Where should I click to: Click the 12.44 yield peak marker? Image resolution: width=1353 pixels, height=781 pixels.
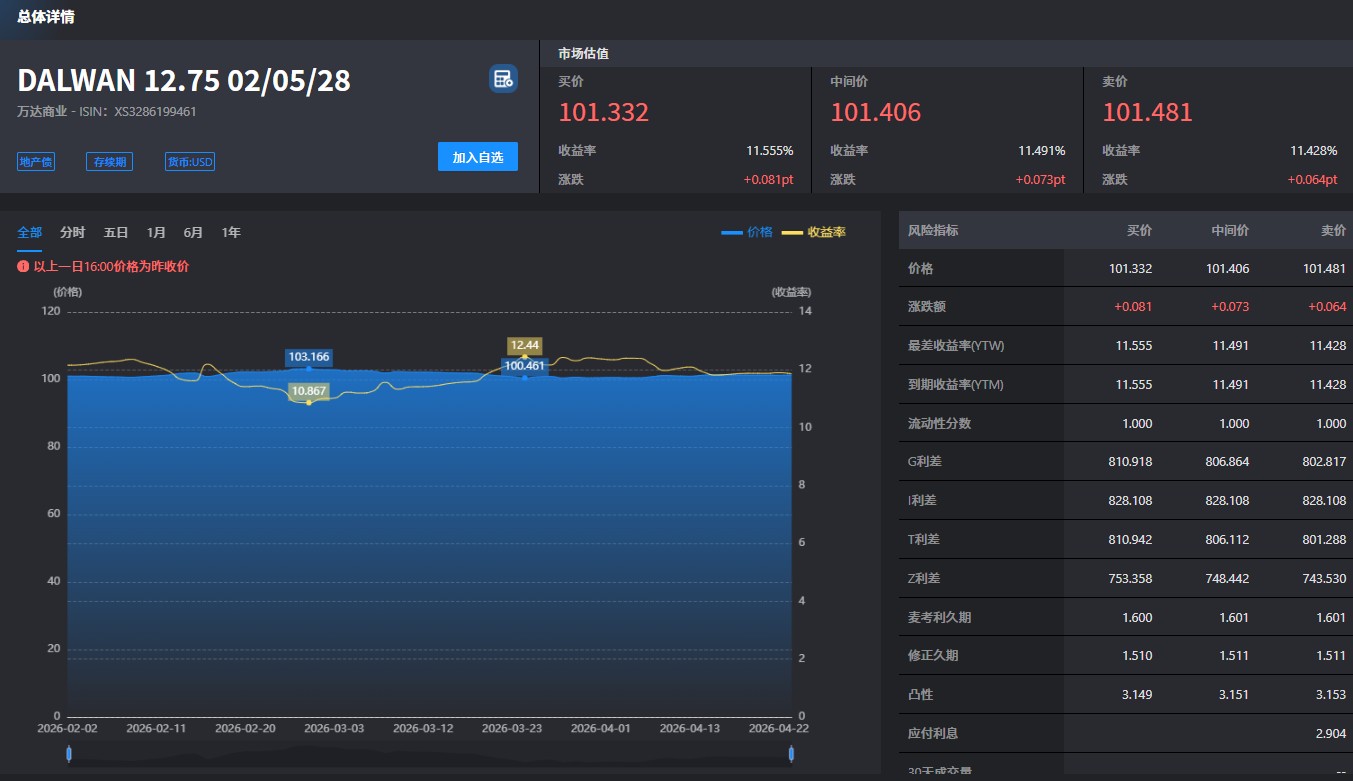pos(524,345)
